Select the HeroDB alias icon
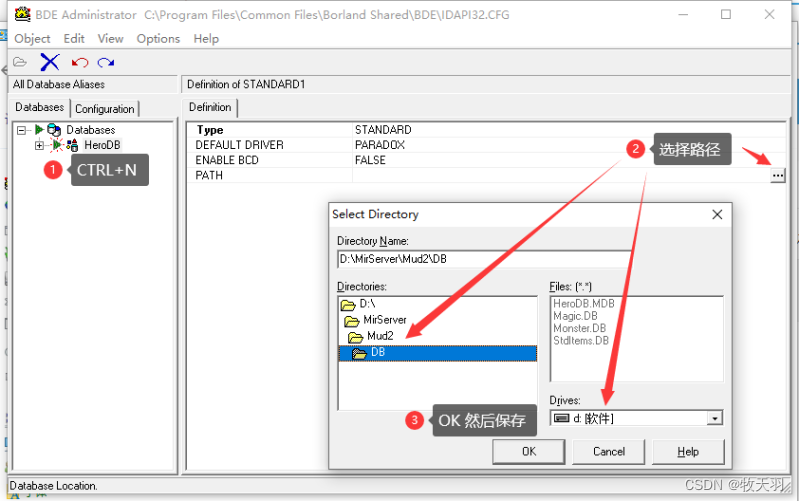 pos(72,145)
